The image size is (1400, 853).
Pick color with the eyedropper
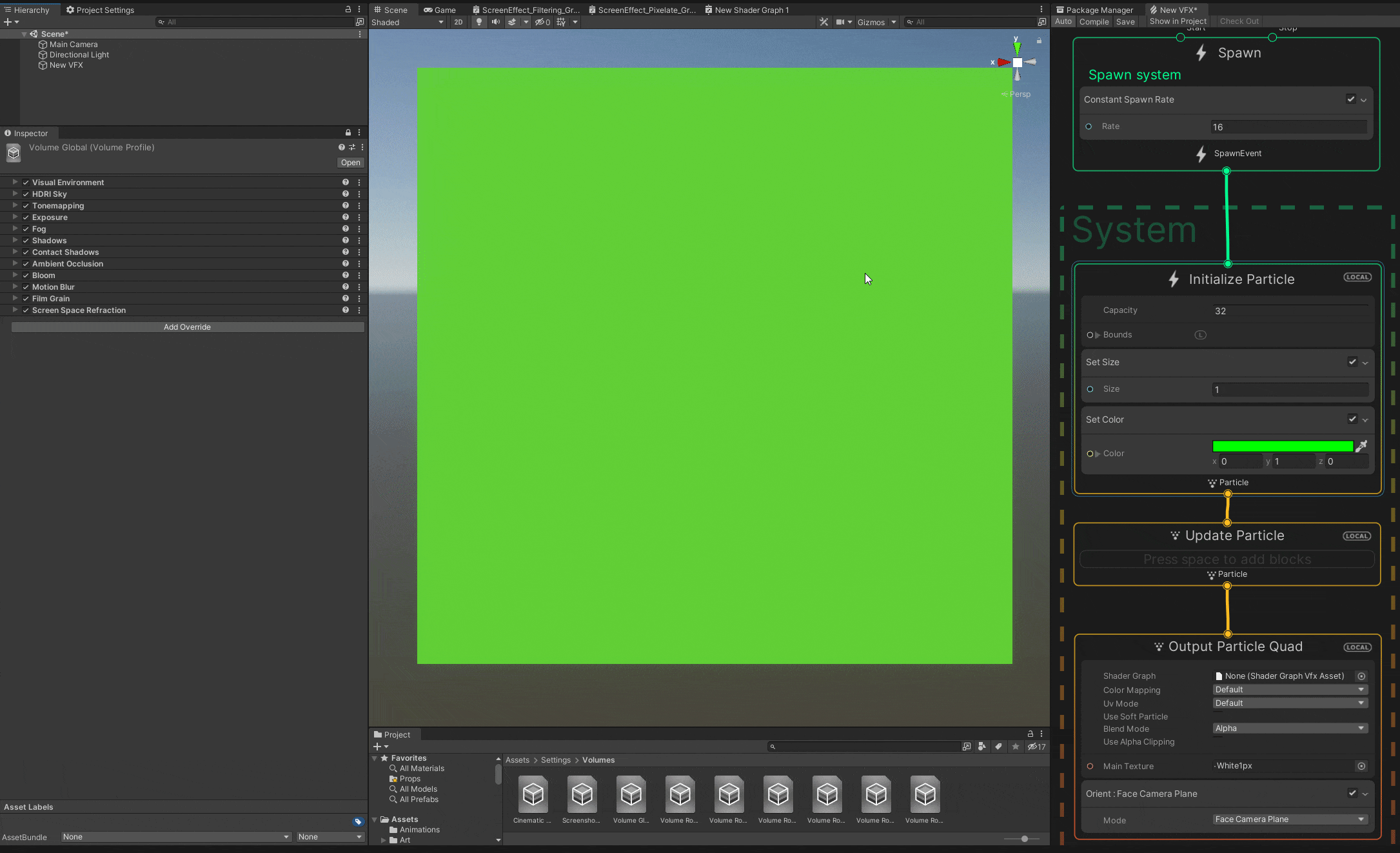click(1361, 446)
